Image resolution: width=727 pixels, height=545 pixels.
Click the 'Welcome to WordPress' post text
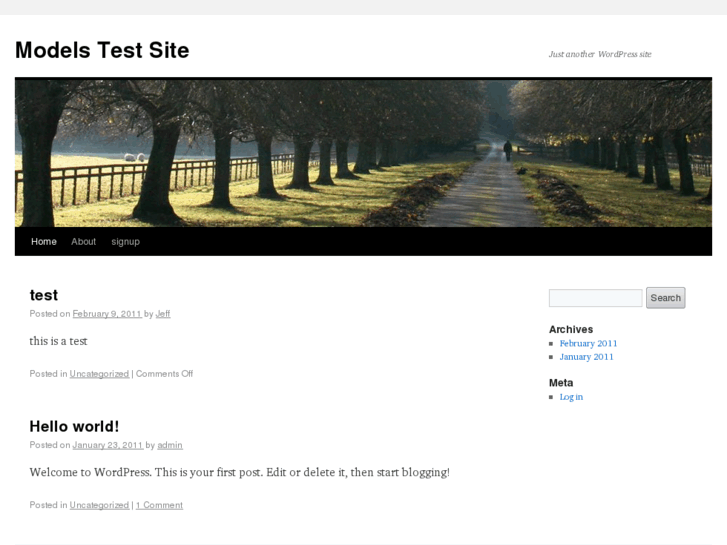point(240,473)
